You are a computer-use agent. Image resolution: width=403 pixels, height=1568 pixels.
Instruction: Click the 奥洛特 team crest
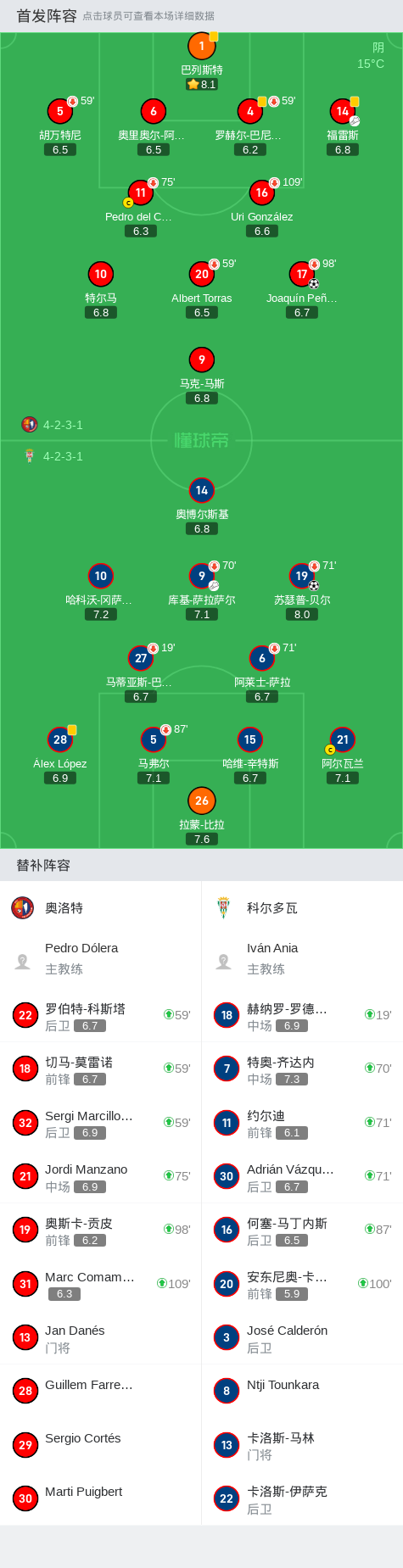(23, 907)
